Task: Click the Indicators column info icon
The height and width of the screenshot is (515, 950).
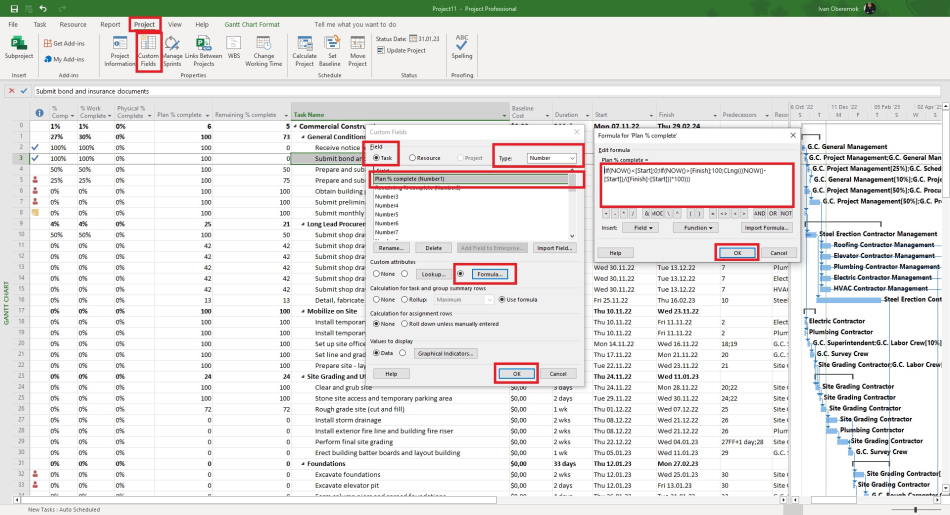Action: (x=39, y=113)
